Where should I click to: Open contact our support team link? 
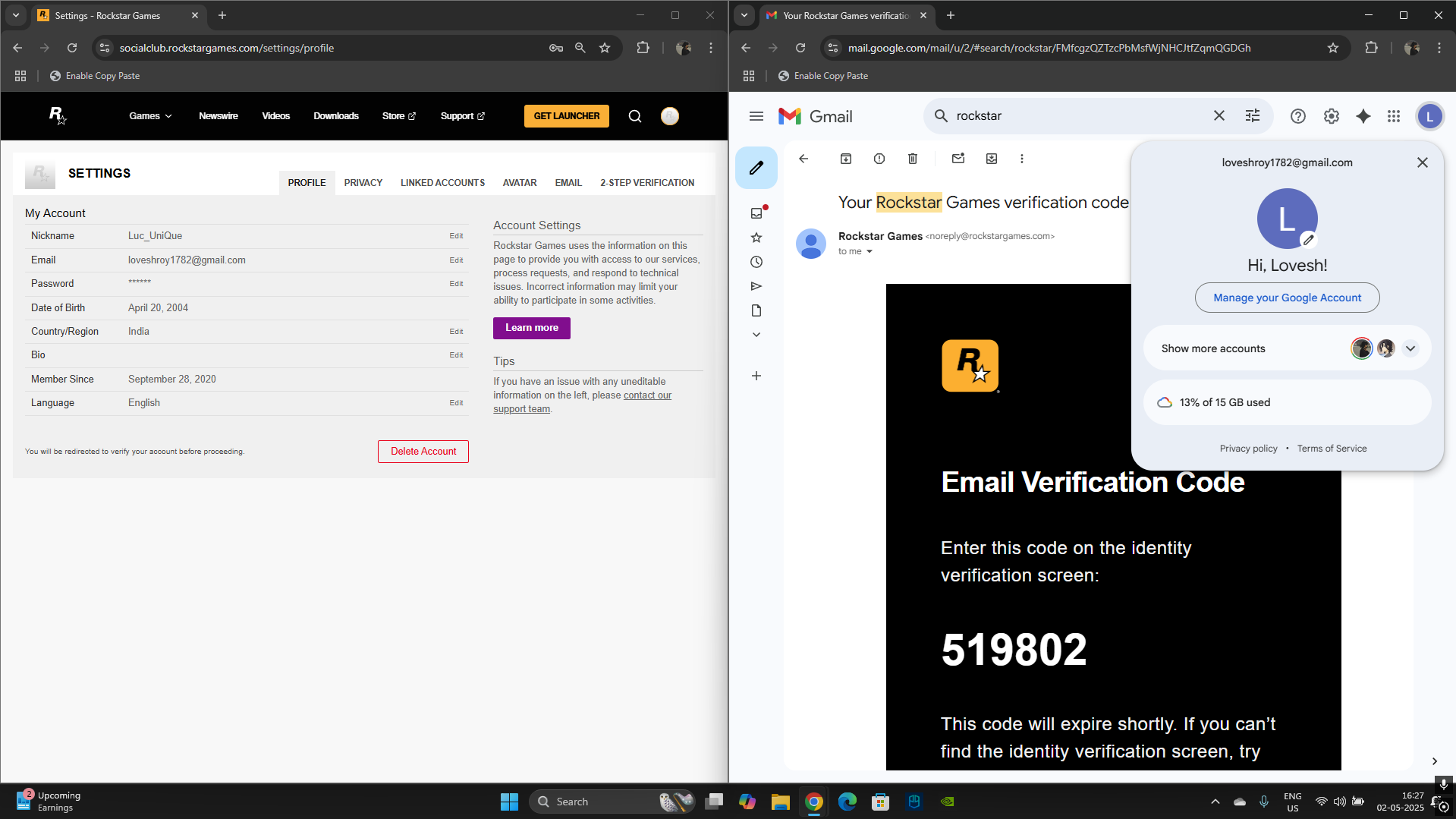click(x=583, y=402)
